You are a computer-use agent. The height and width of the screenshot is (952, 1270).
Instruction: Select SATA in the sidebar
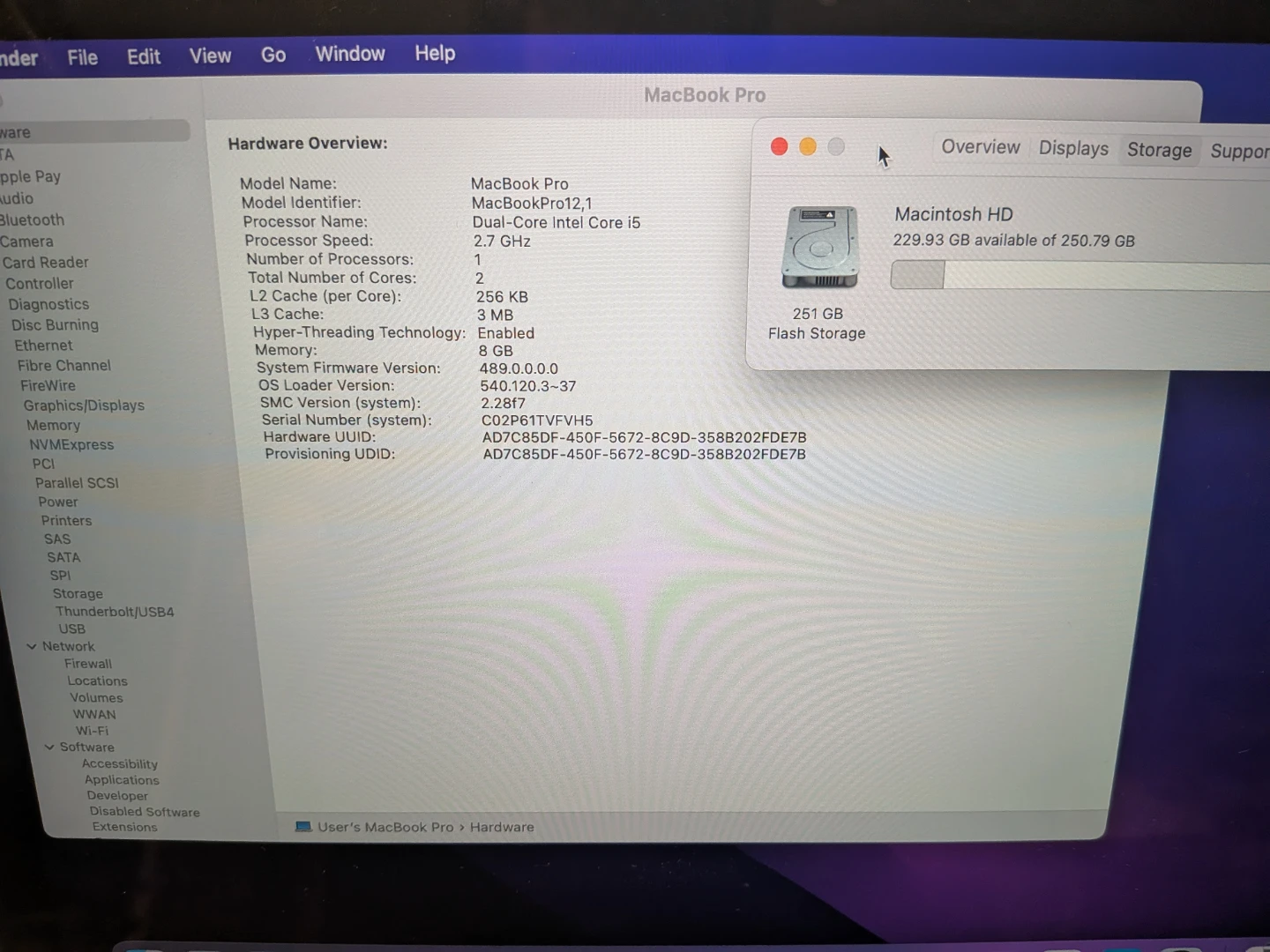[x=63, y=557]
